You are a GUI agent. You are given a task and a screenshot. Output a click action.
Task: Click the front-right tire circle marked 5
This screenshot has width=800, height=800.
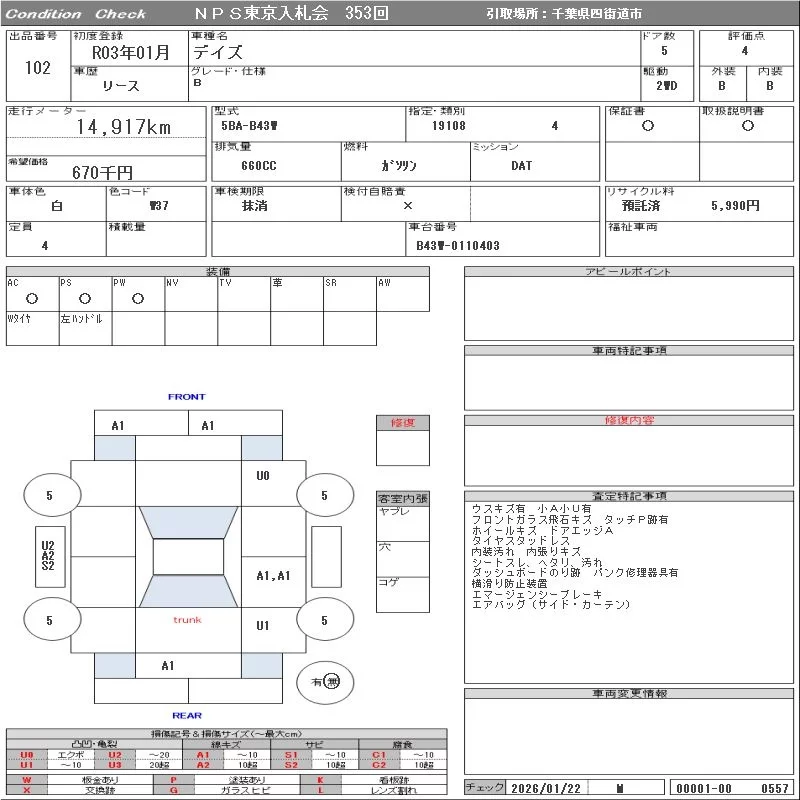coord(324,495)
